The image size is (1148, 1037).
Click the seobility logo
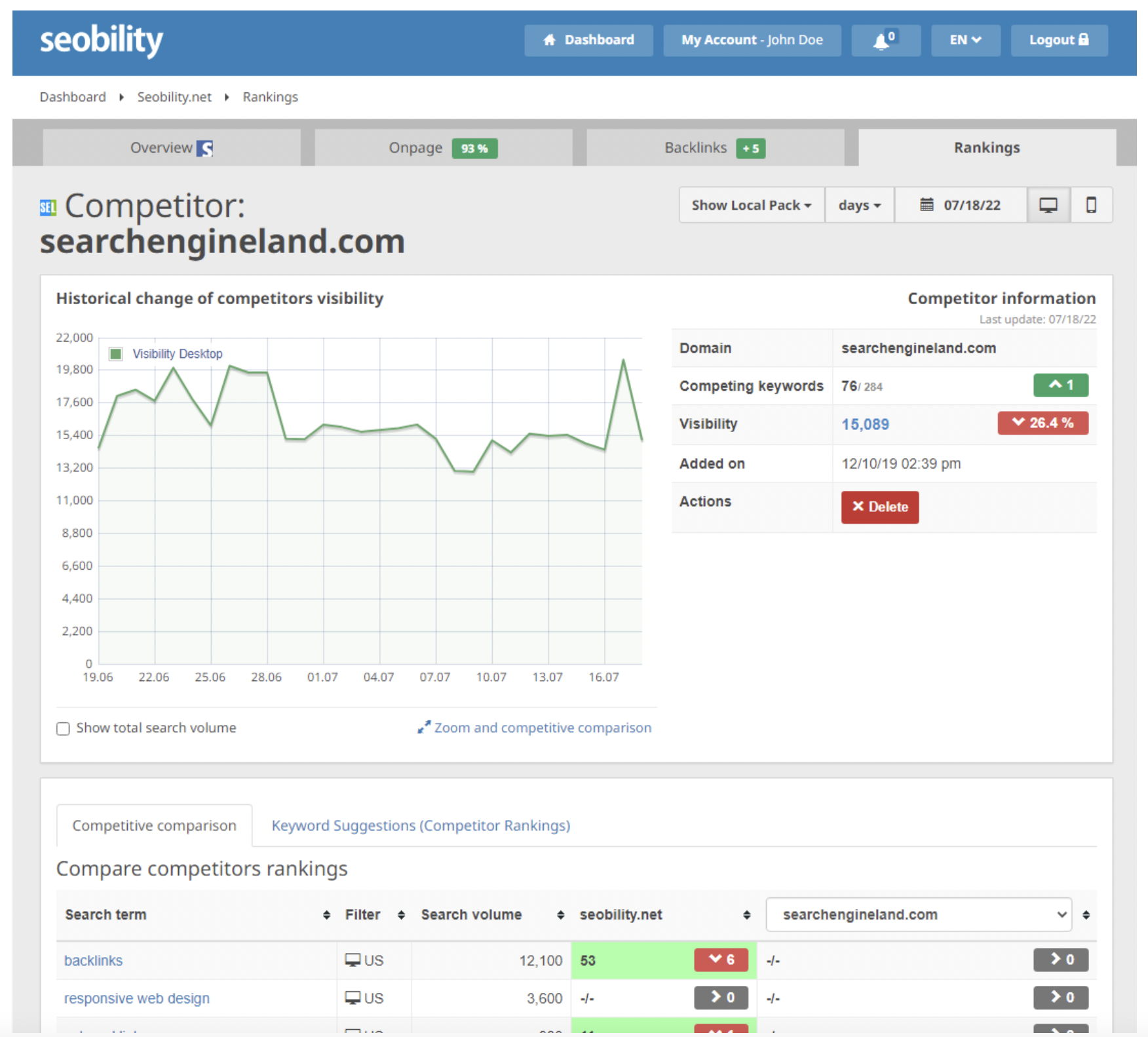click(x=102, y=41)
